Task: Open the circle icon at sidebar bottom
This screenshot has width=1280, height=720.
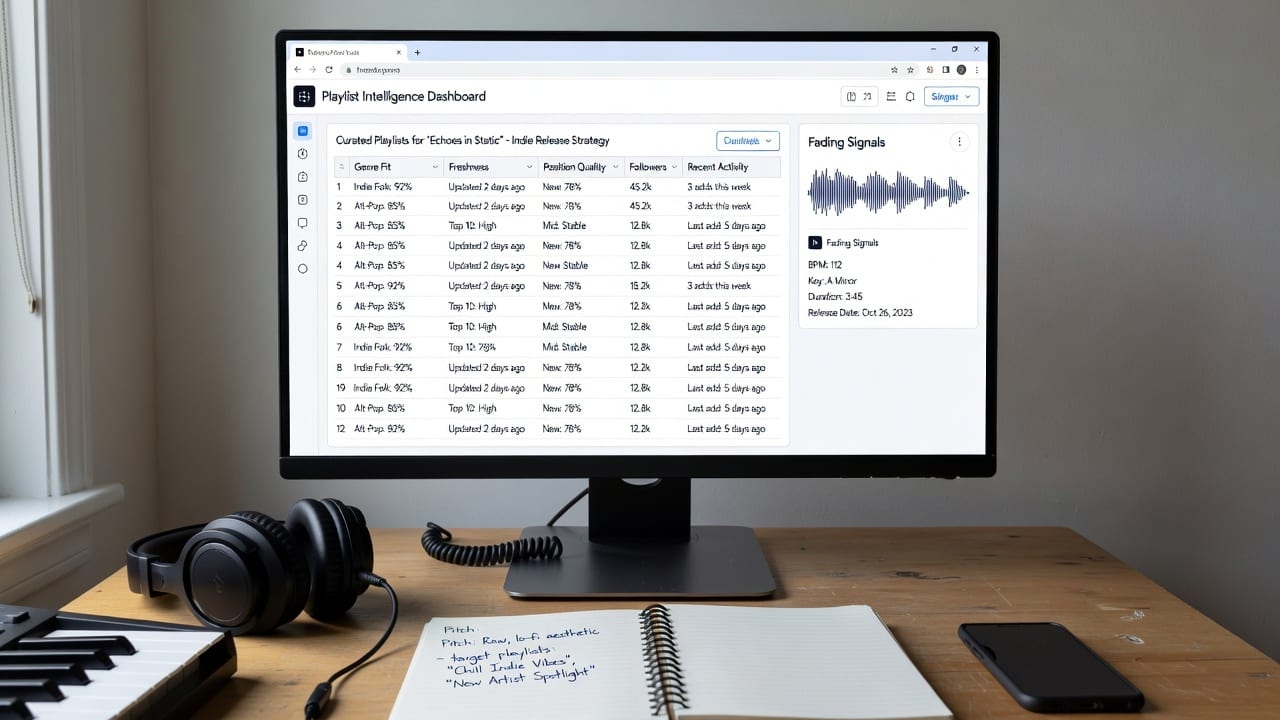Action: (303, 269)
